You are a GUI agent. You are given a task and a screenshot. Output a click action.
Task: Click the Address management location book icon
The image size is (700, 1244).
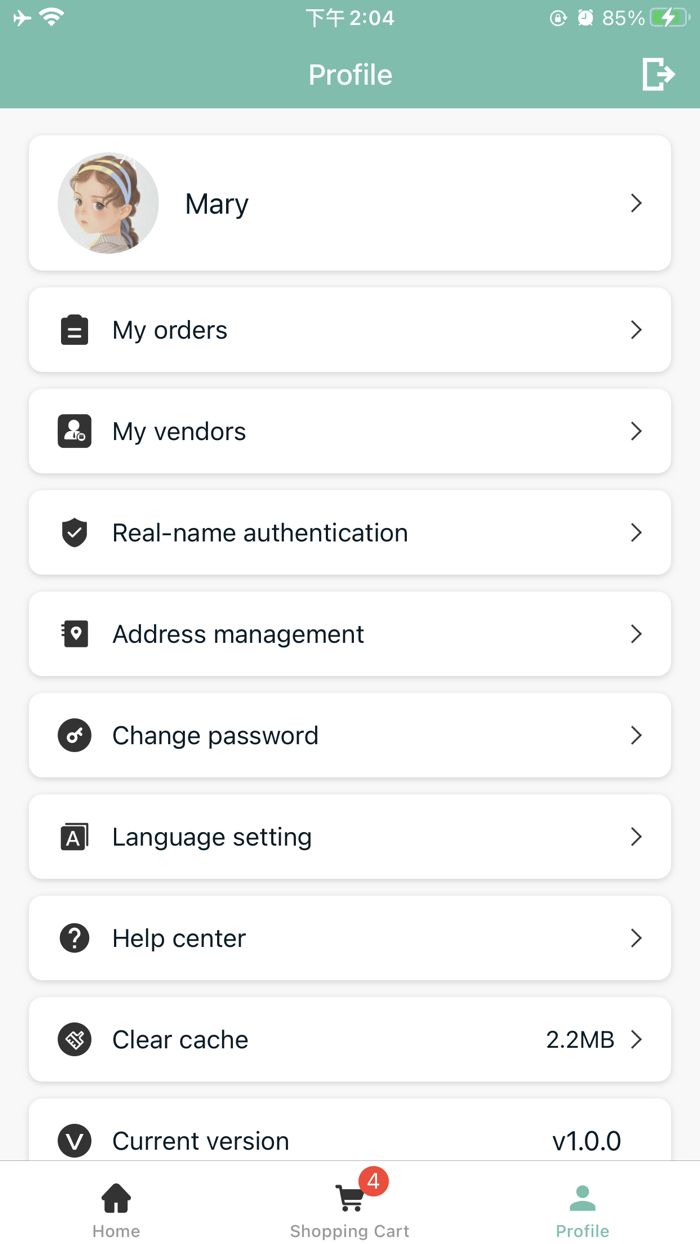point(74,634)
